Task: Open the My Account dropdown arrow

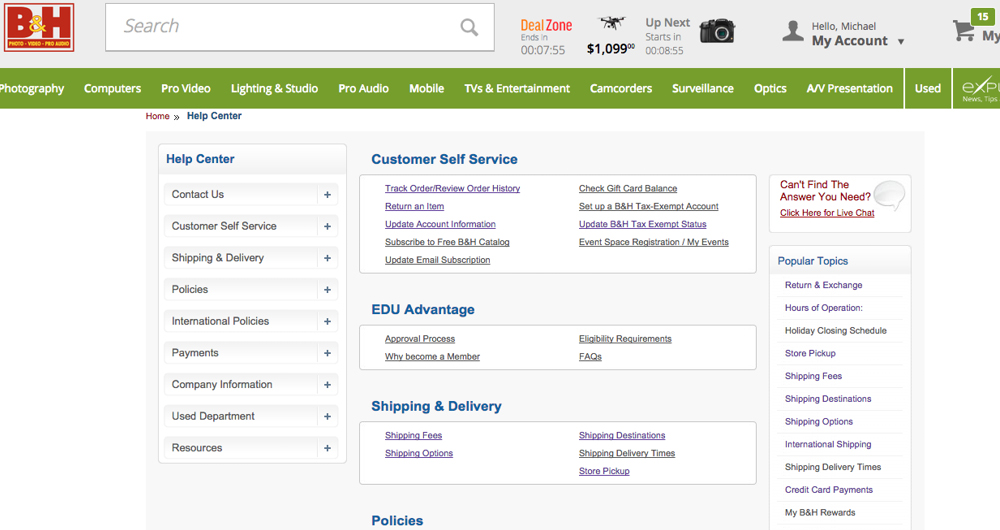Action: 901,41
